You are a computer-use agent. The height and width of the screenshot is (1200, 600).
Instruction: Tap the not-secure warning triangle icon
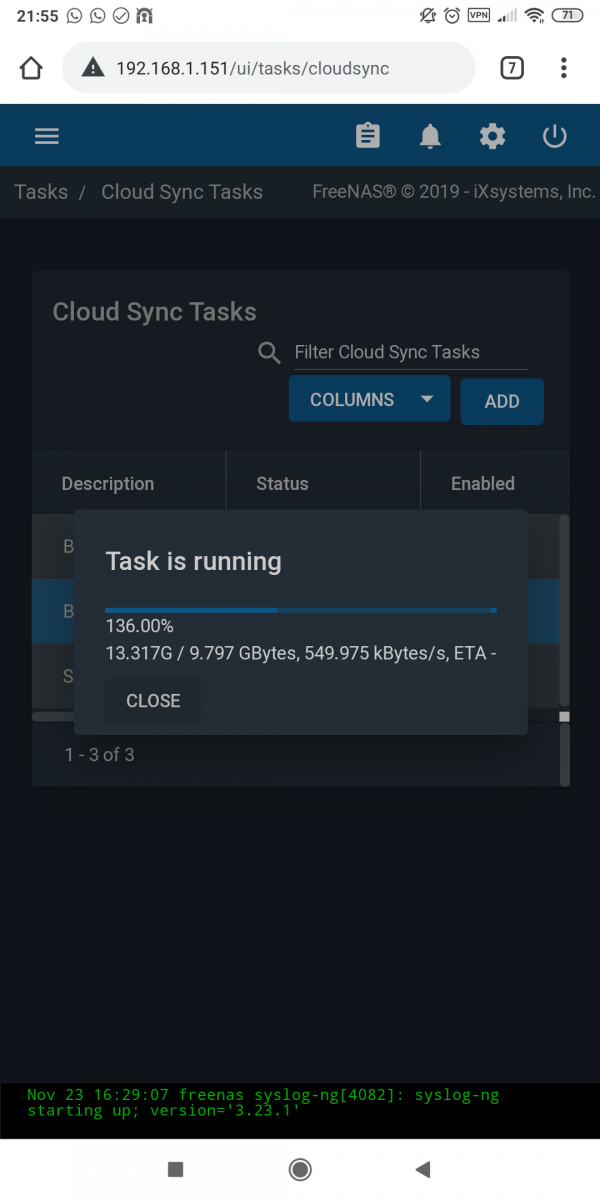coord(93,68)
